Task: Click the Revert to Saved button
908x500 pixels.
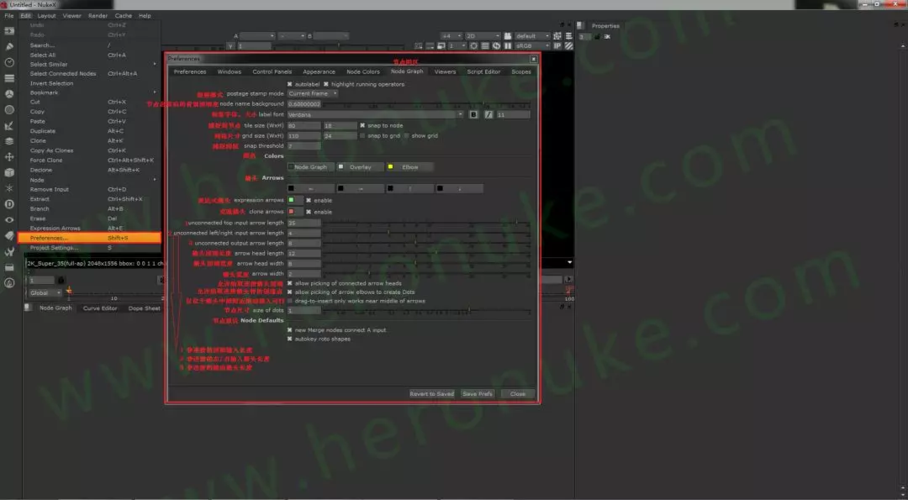Action: [x=431, y=394]
